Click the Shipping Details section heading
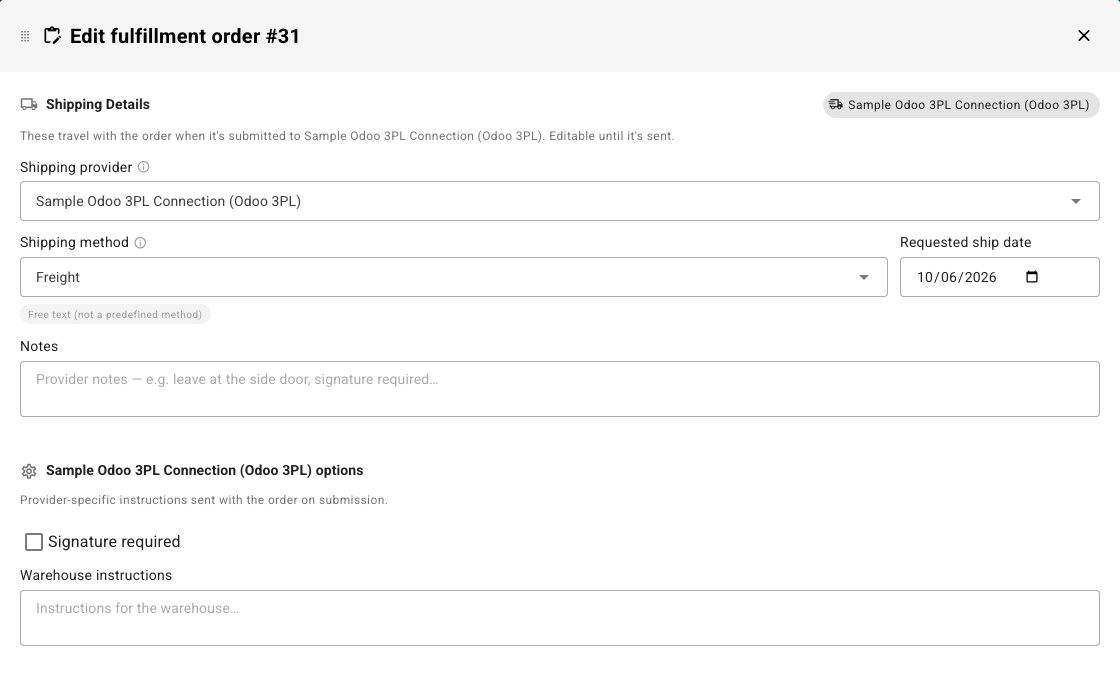Screen dimensions: 1120x680 click(98, 104)
